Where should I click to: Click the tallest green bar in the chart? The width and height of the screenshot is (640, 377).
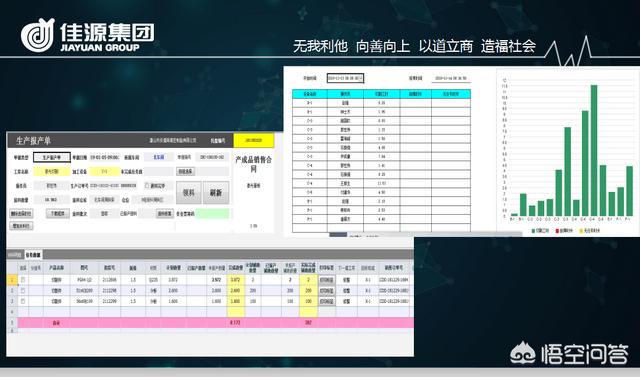click(x=593, y=151)
